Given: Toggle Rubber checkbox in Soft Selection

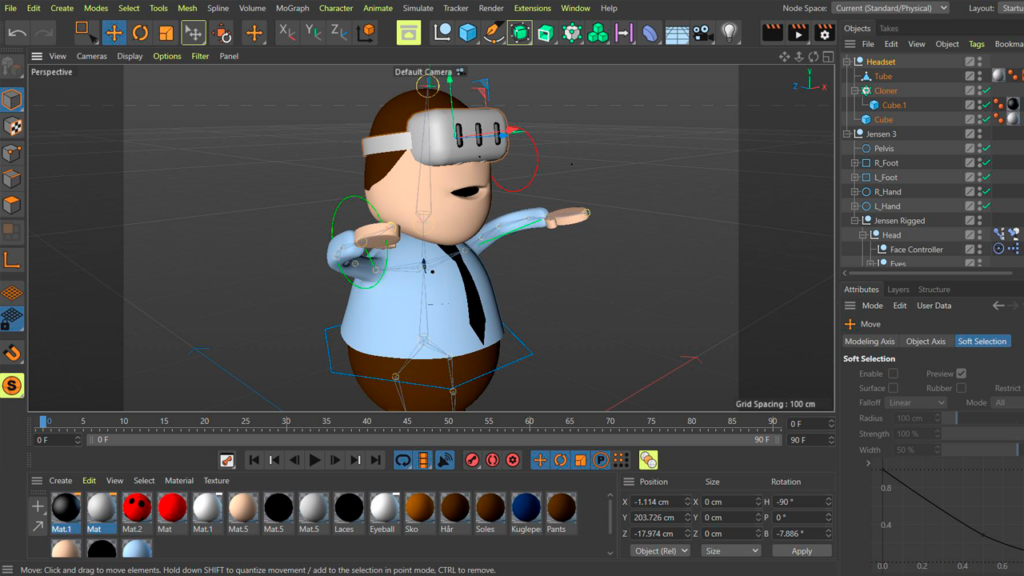Looking at the screenshot, I should click(961, 388).
